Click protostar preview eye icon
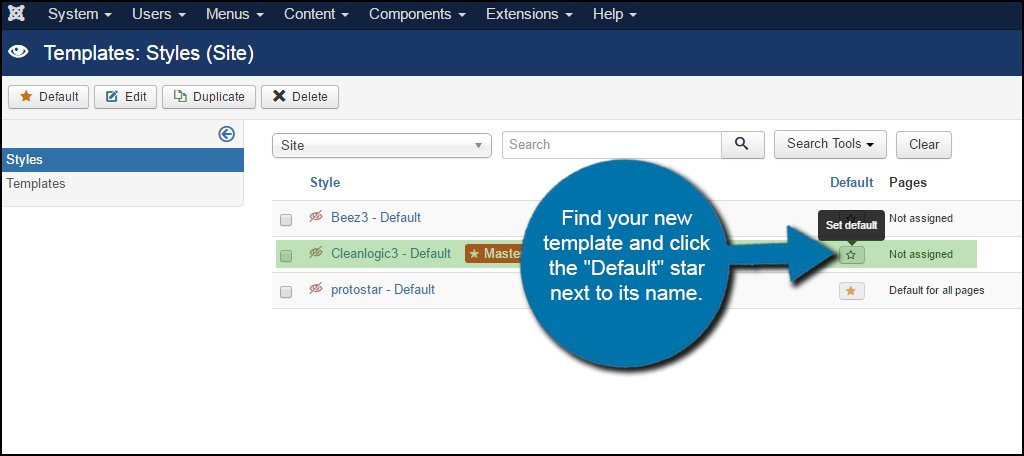The height and width of the screenshot is (456, 1024). pyautogui.click(x=316, y=289)
